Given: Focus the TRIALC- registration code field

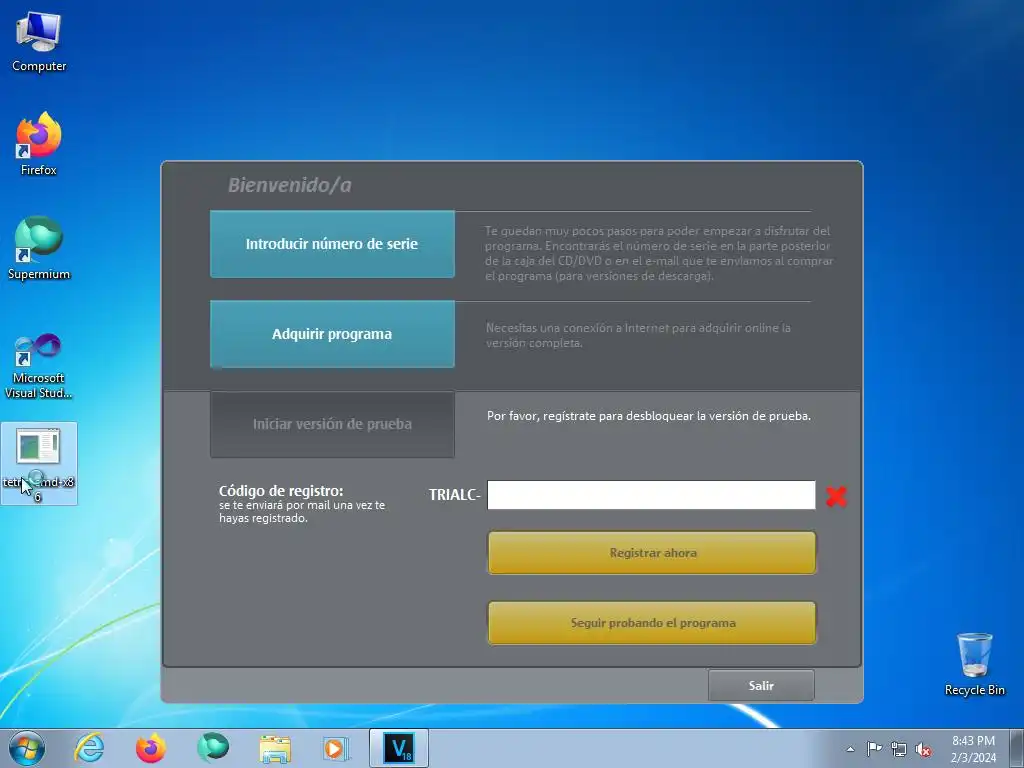Looking at the screenshot, I should [x=651, y=495].
